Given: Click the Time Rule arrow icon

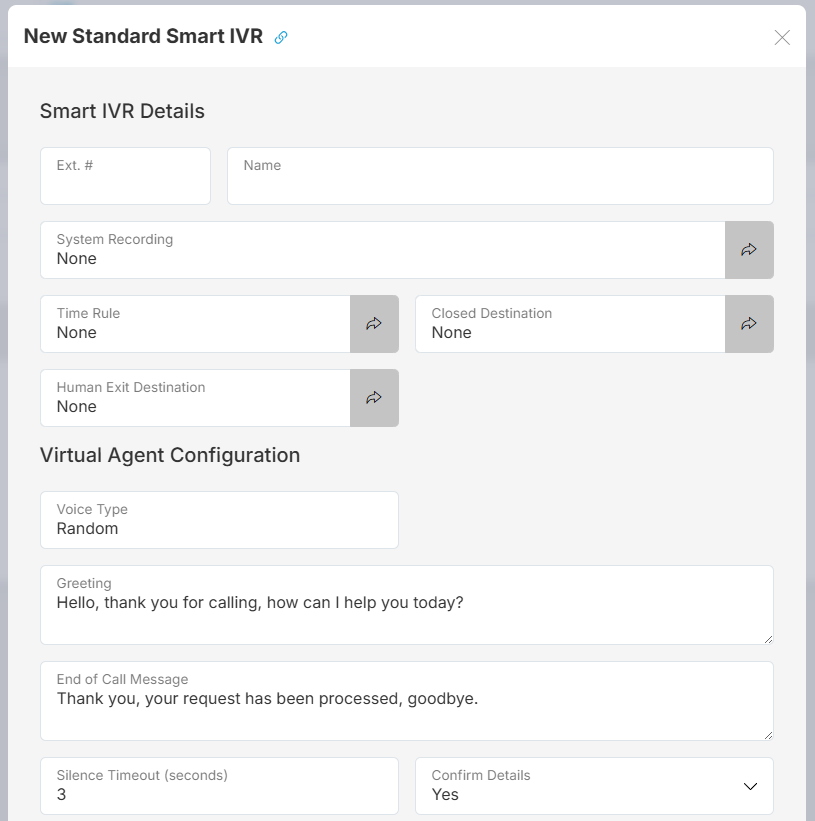Looking at the screenshot, I should coord(374,323).
